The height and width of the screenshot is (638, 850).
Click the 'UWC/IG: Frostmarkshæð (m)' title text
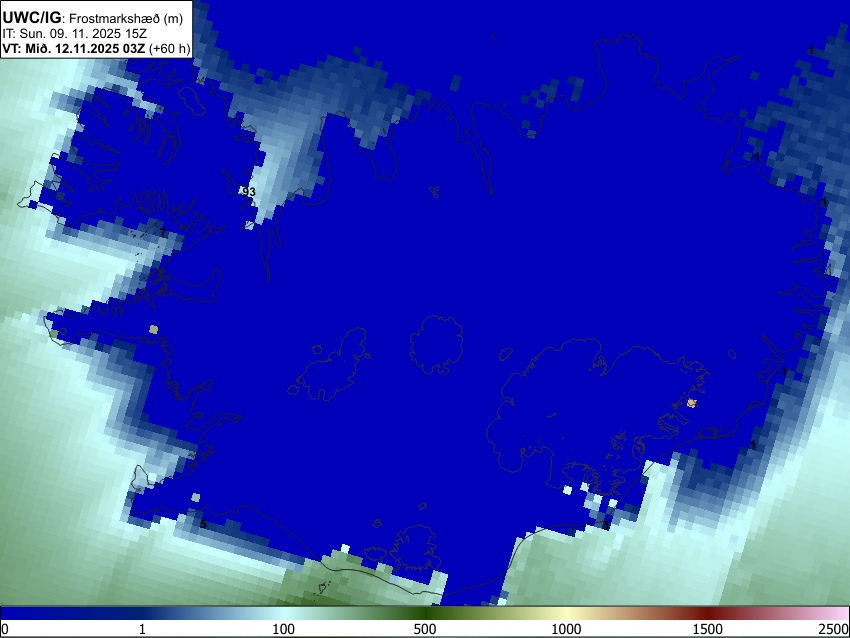point(93,18)
